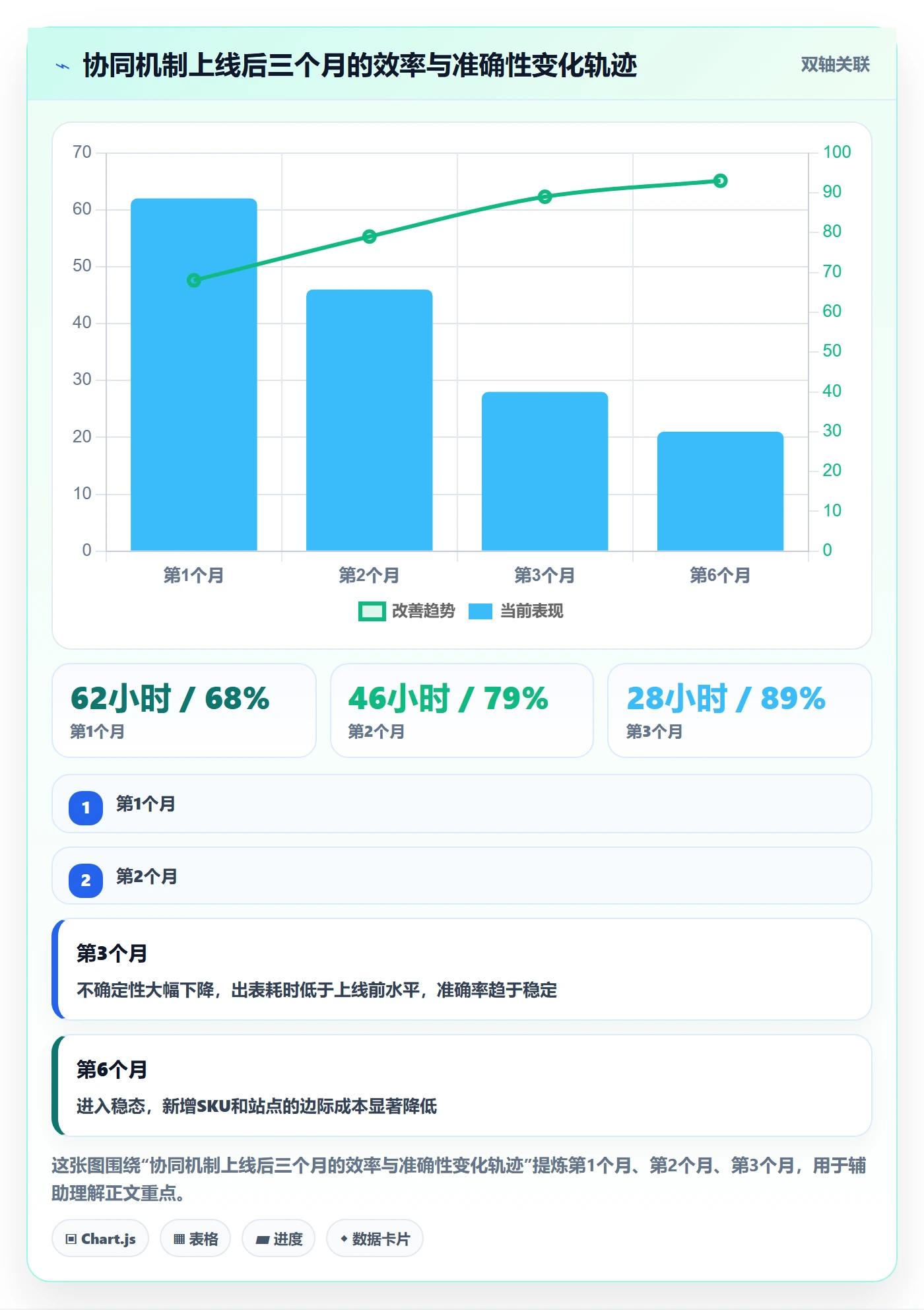Click the green line point for 第6个月
924x1310 pixels.
pos(721,181)
